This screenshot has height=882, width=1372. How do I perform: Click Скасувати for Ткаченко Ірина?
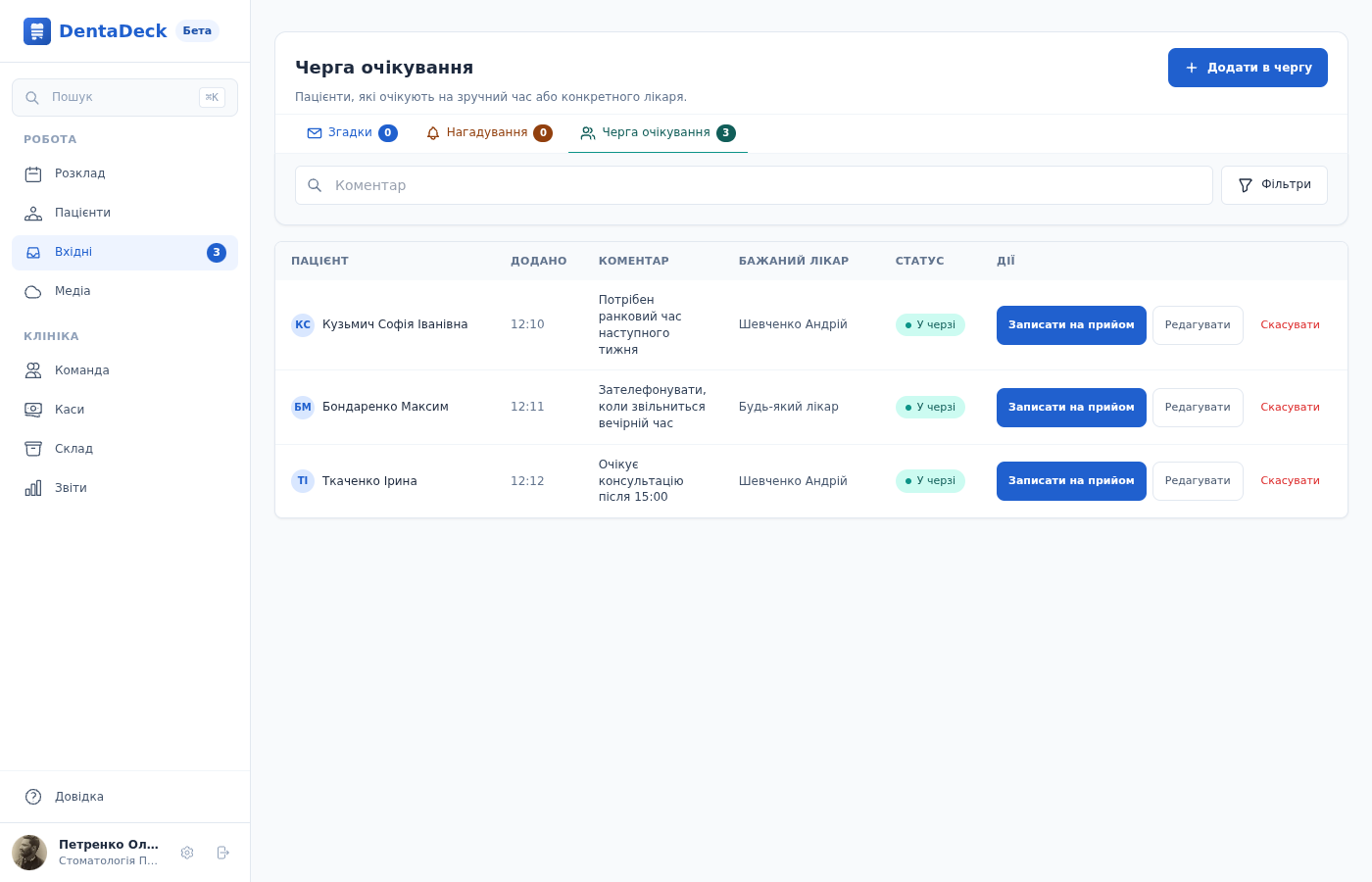[1290, 481]
